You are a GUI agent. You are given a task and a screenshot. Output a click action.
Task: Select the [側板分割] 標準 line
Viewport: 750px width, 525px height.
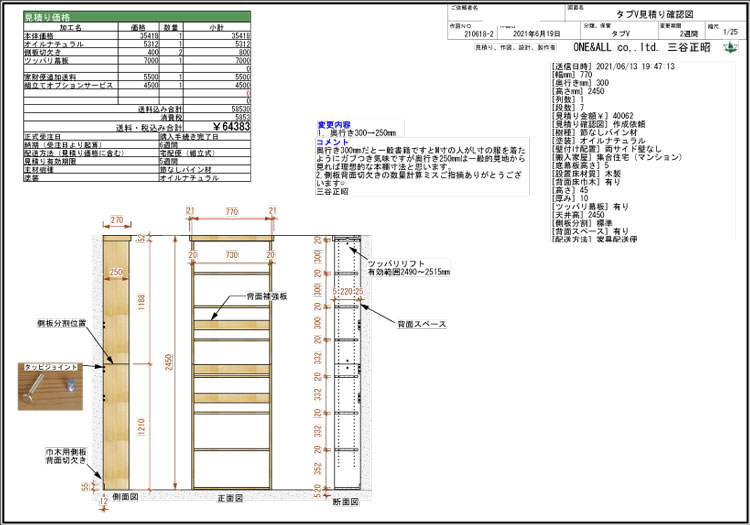pos(582,223)
